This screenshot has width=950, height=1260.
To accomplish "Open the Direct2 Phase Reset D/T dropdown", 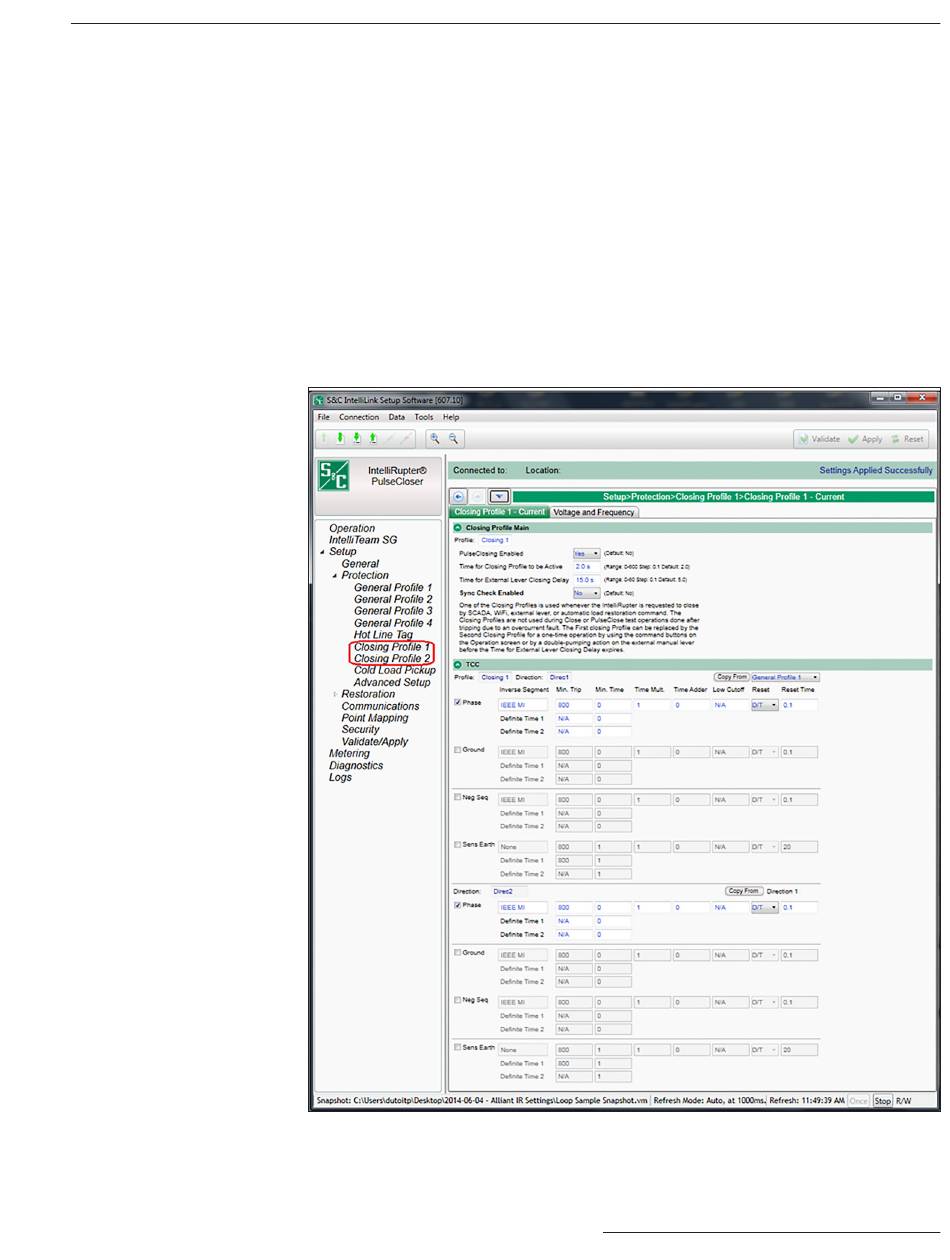I will [764, 908].
